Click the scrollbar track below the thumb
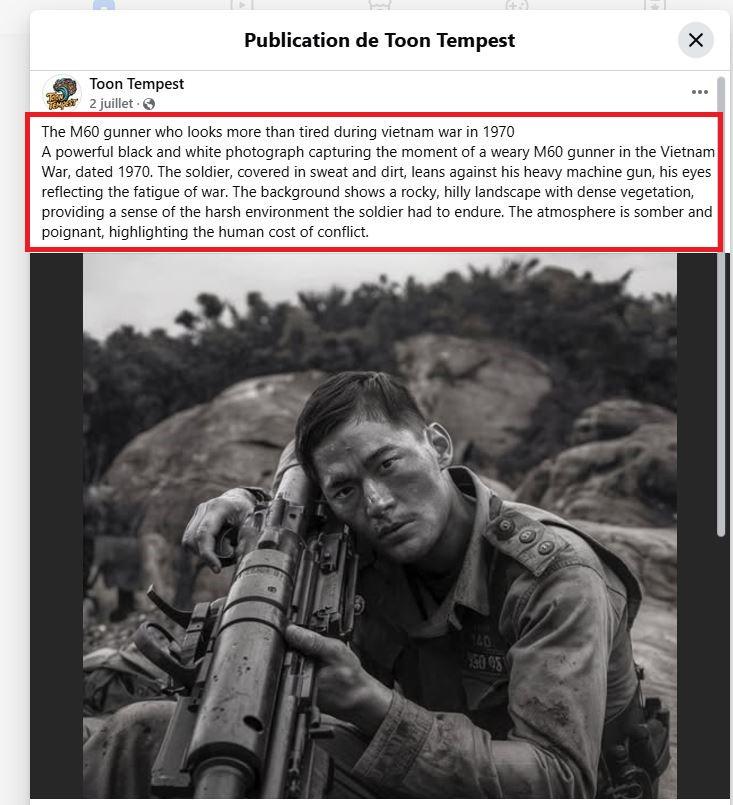Image resolution: width=733 pixels, height=805 pixels. click(721, 667)
